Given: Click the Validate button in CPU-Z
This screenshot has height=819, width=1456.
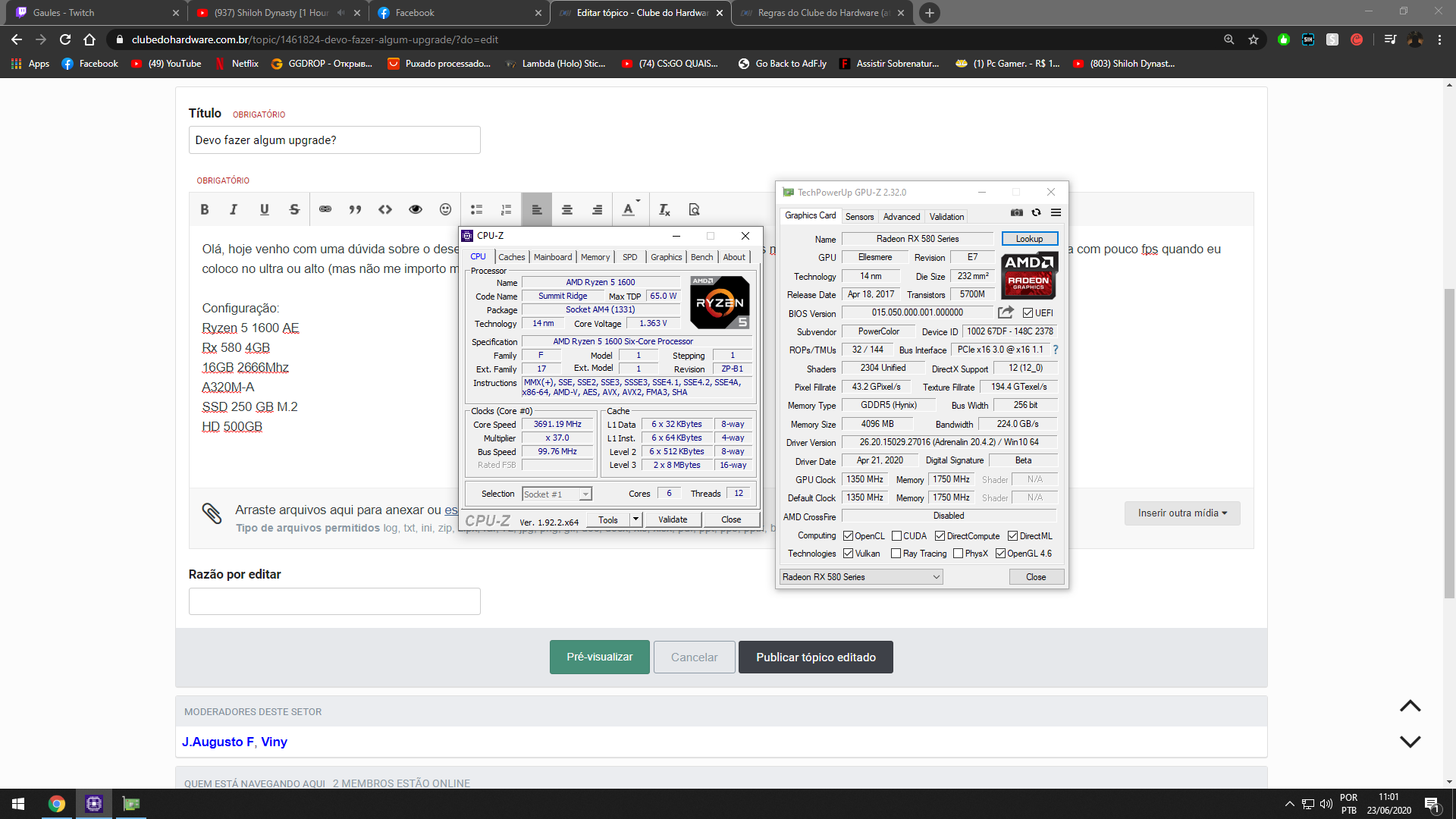Looking at the screenshot, I should point(673,519).
